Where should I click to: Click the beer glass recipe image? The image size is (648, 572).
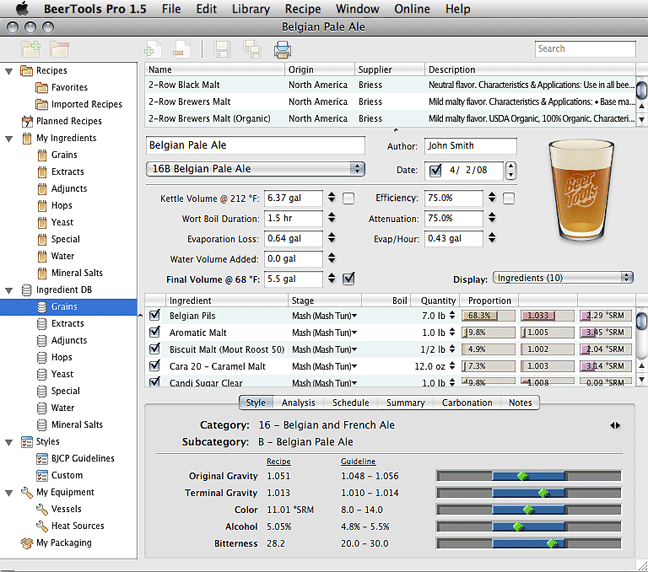point(583,189)
